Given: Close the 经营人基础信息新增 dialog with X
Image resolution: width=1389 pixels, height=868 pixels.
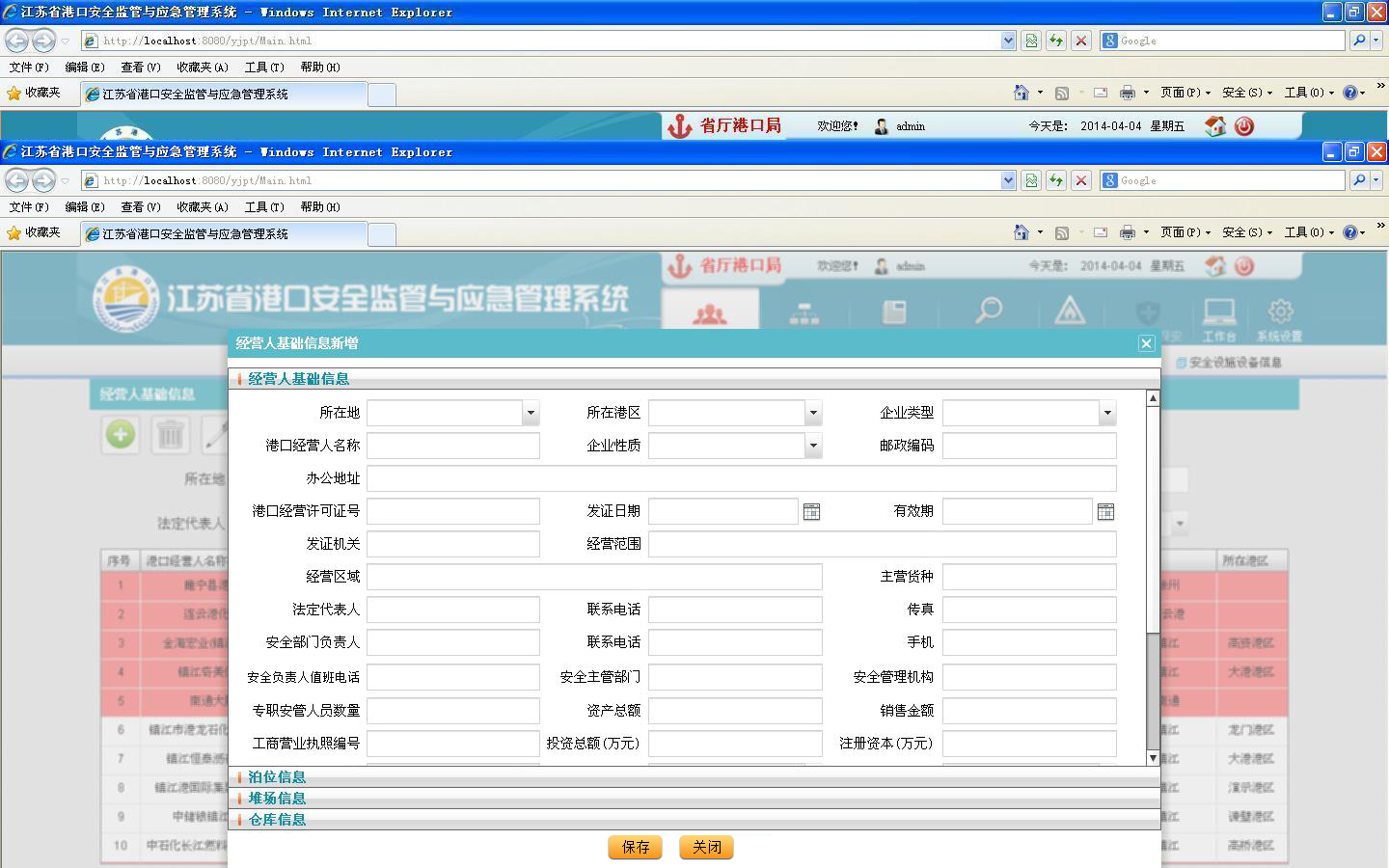Looking at the screenshot, I should 1146,343.
